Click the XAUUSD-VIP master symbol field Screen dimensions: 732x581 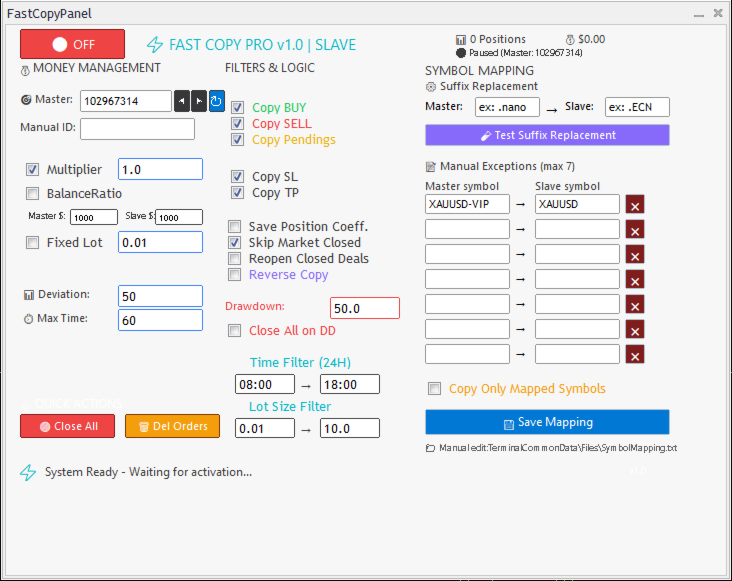coord(467,204)
